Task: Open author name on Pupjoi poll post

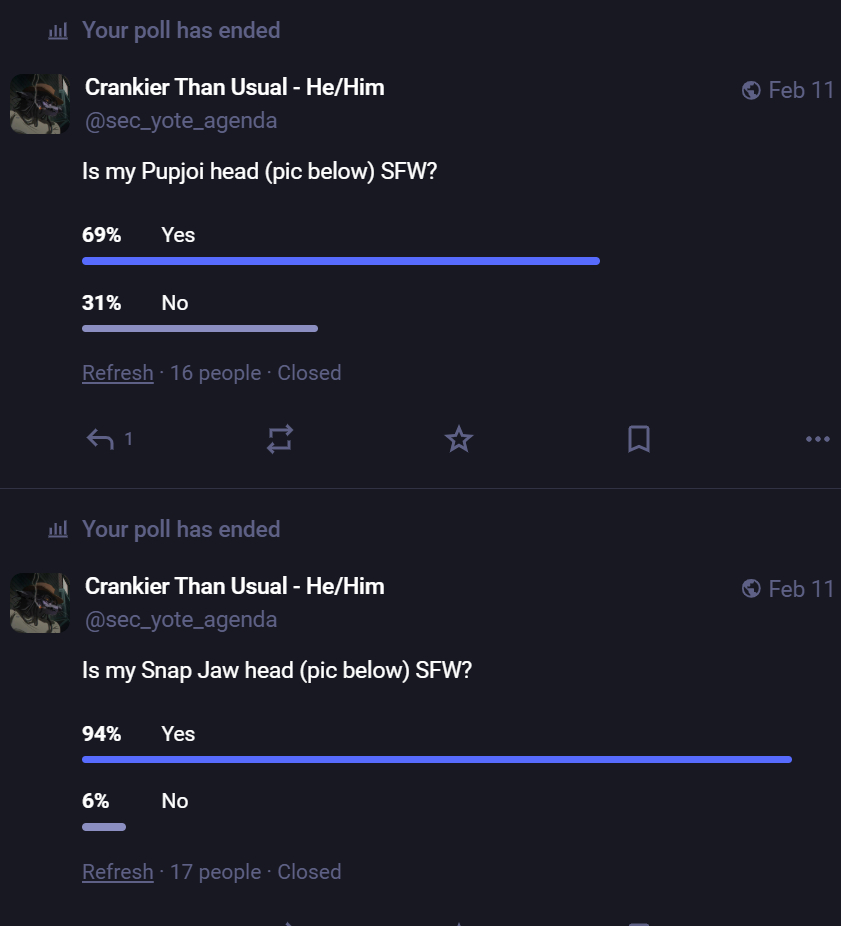Action: (234, 87)
